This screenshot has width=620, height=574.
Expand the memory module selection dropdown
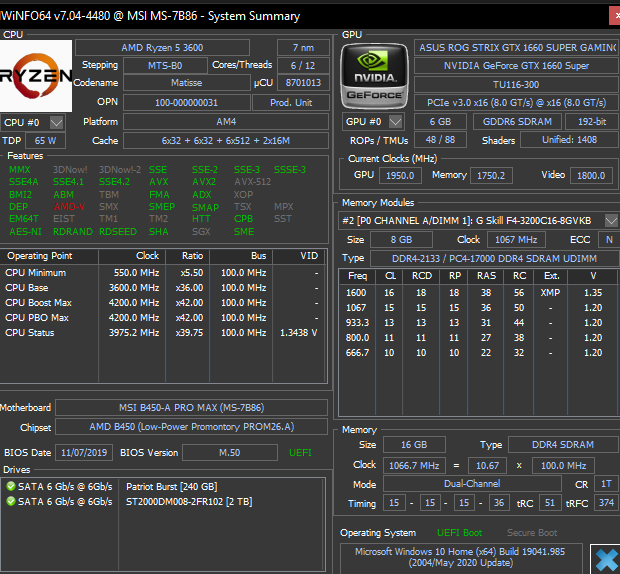(x=611, y=220)
